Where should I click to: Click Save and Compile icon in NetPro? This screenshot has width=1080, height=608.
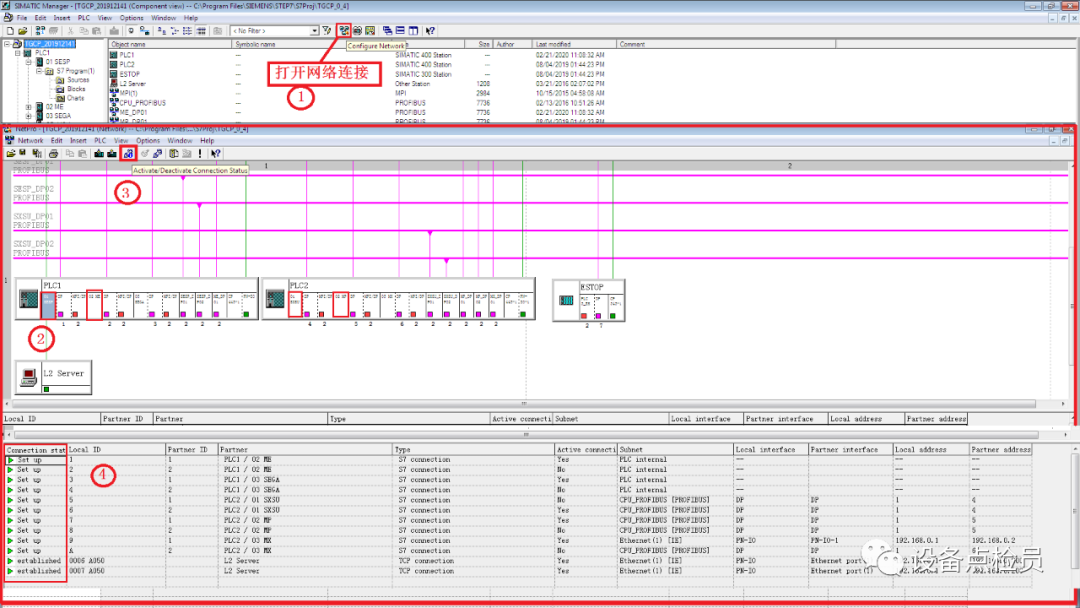point(37,154)
